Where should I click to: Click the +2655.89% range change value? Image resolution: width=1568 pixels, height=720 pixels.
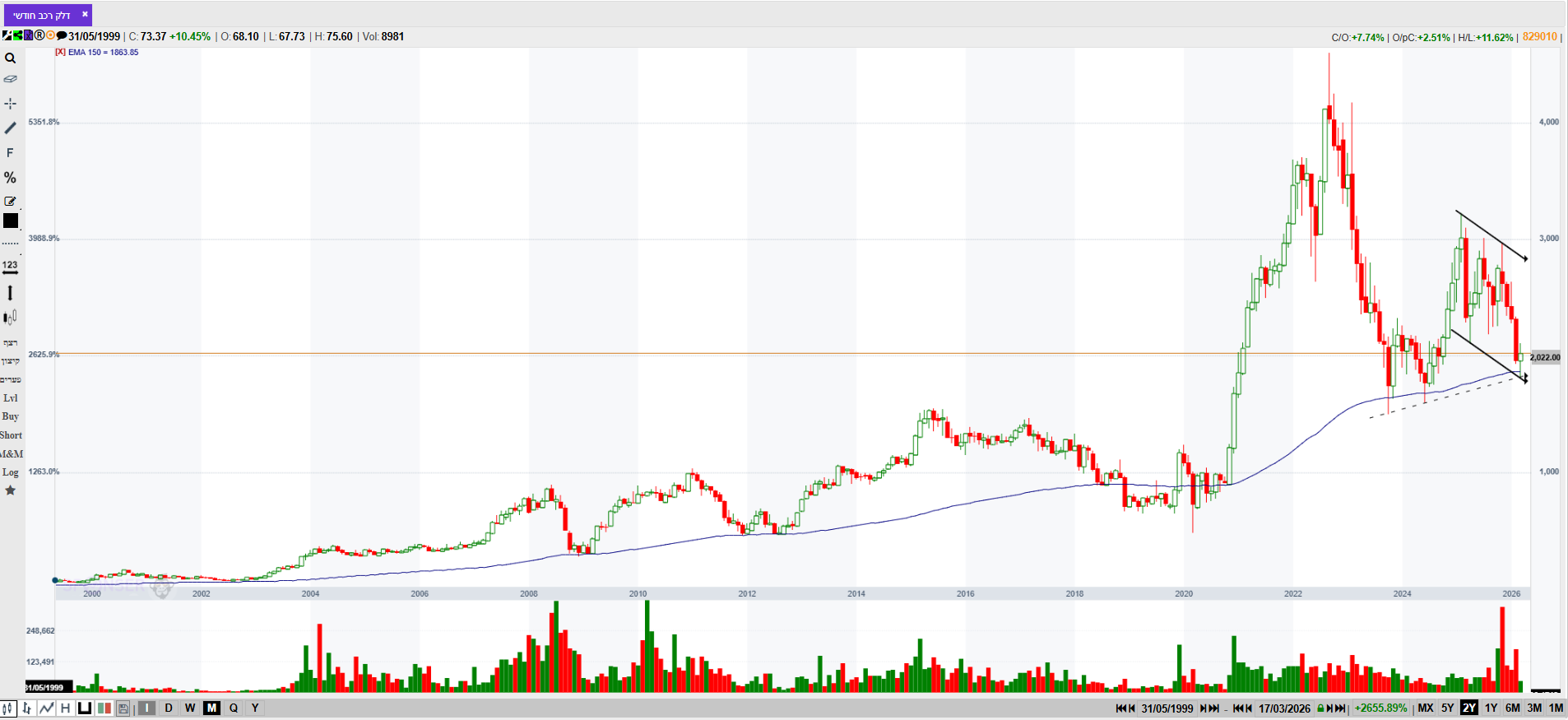coord(1380,708)
